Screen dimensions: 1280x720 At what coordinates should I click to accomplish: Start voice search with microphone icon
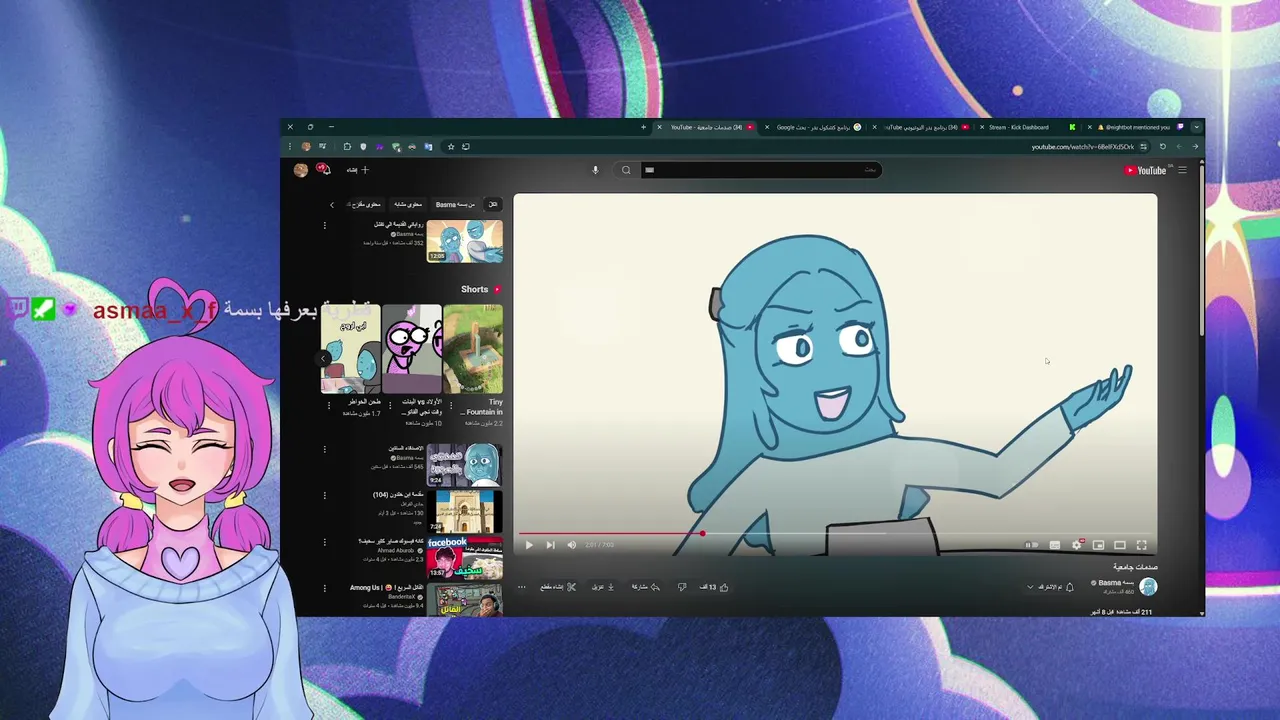tap(595, 170)
